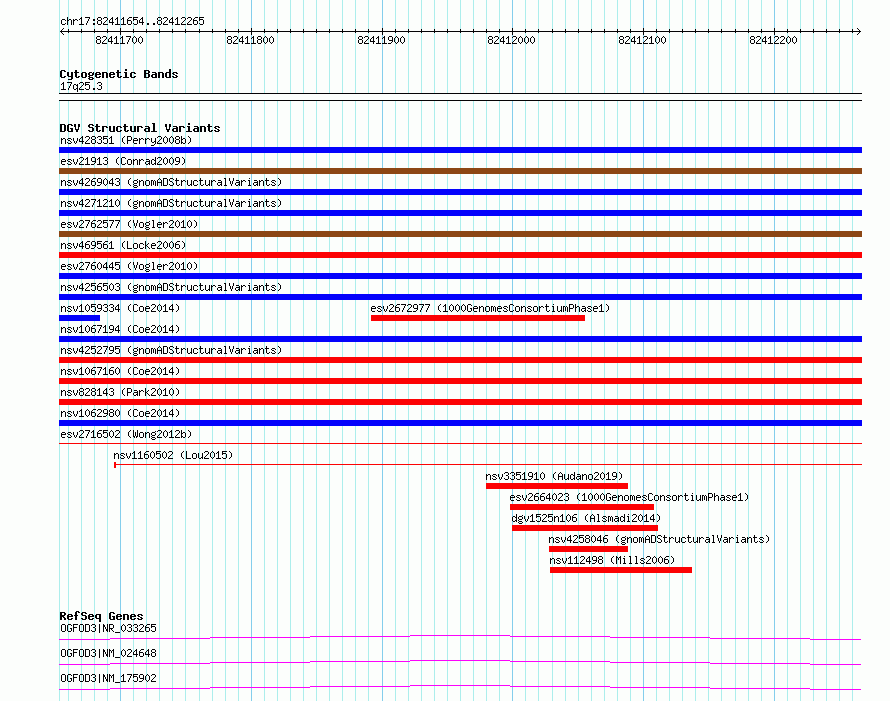Open variant nsv4271210 (gnomADStructuralVariants)
Screen dimensions: 890x701
(x=171, y=203)
